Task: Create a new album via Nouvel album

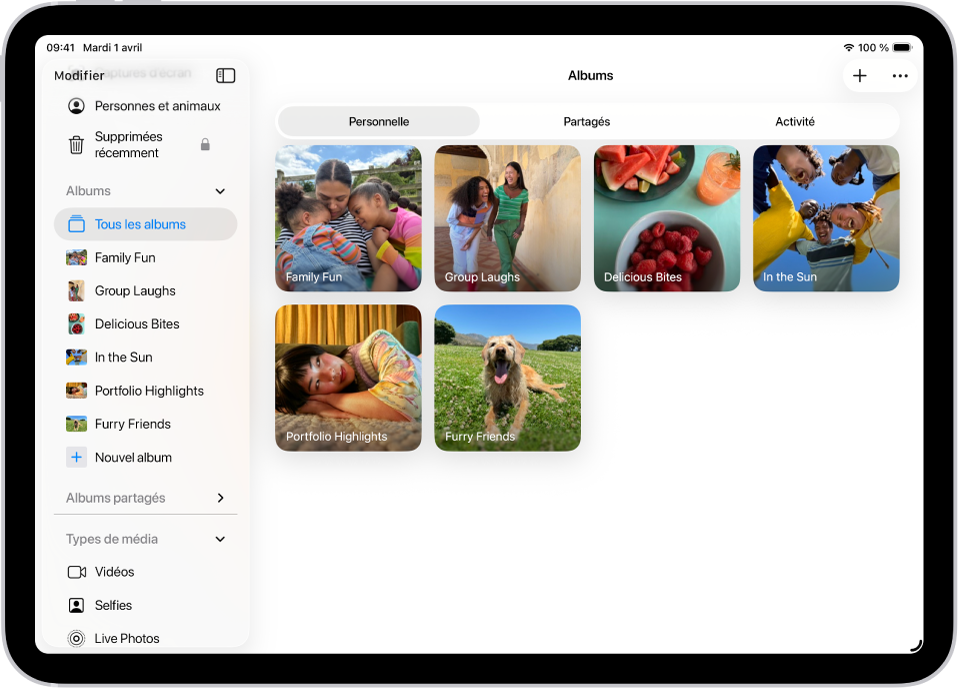Action: click(x=131, y=457)
